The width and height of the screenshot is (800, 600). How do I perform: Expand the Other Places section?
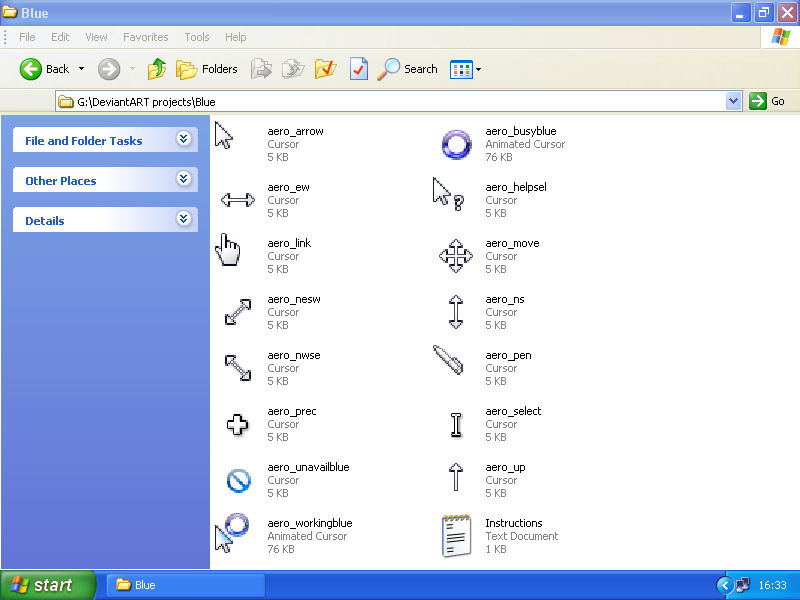pos(183,180)
